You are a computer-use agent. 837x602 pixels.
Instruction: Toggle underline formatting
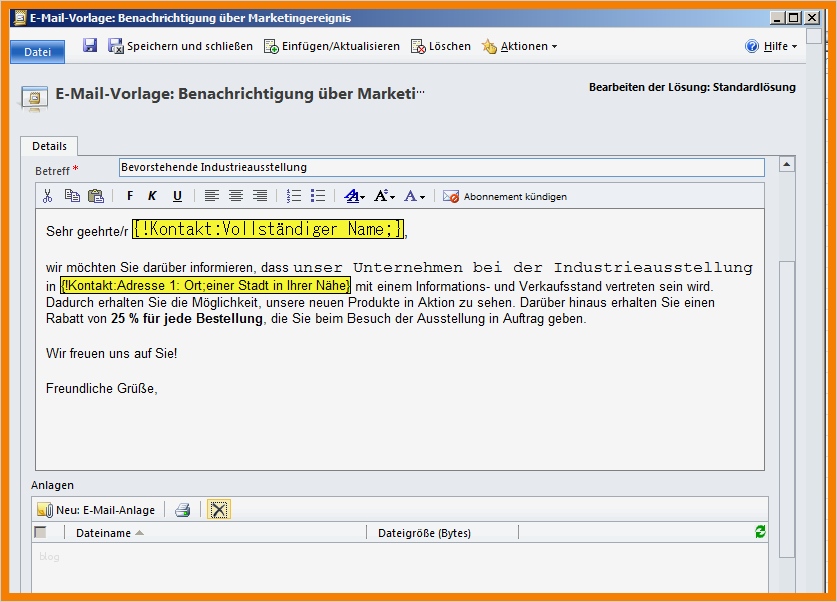(x=177, y=195)
